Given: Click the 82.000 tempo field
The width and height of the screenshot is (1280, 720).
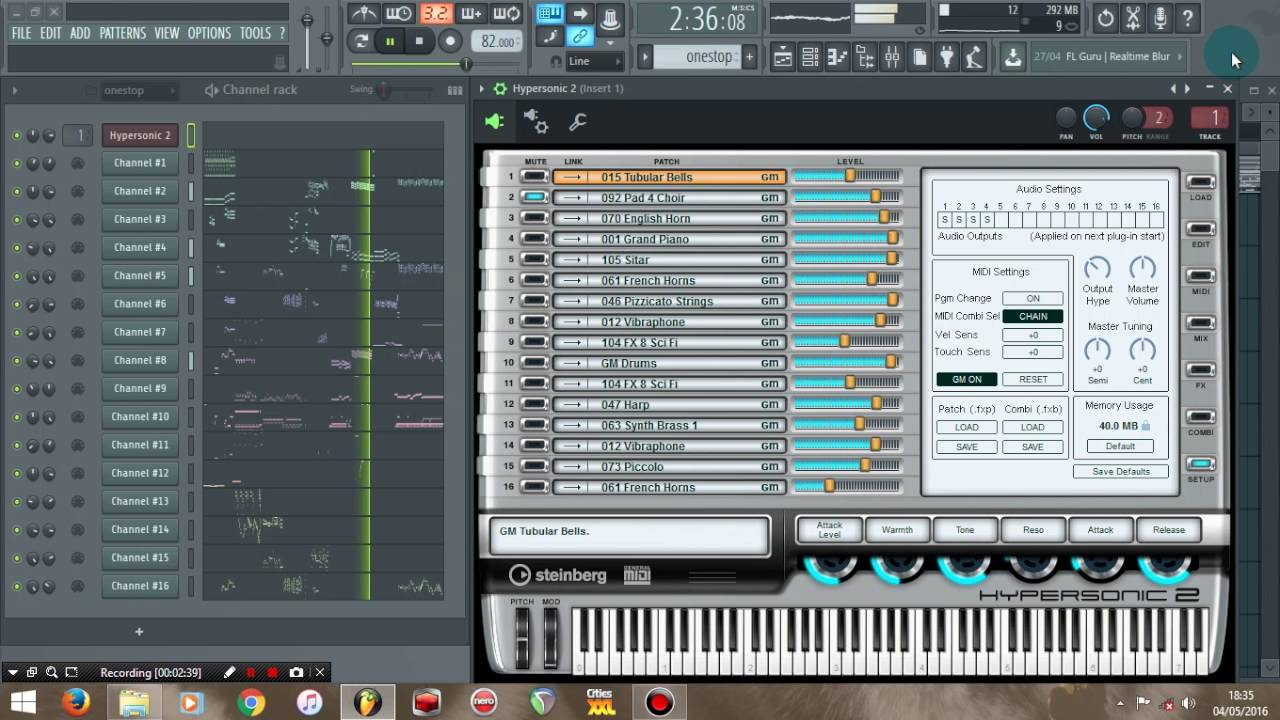Looking at the screenshot, I should (497, 42).
